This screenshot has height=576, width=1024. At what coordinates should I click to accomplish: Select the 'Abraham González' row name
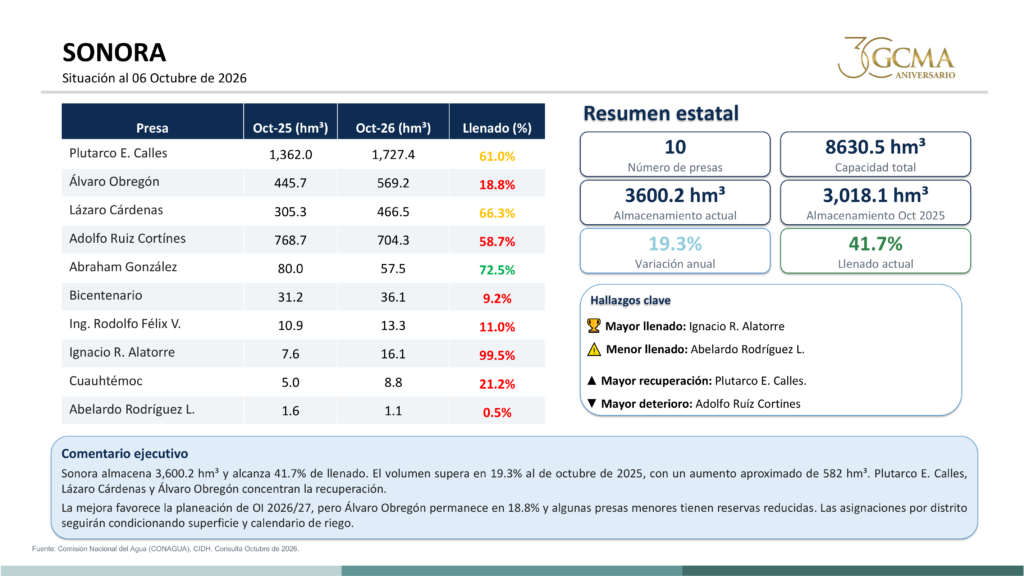click(123, 267)
